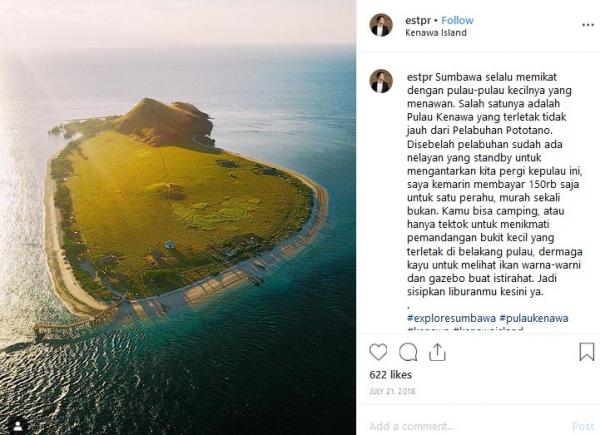This screenshot has width=600, height=435.
Task: Open more options three-dot menu
Action: pyautogui.click(x=588, y=25)
